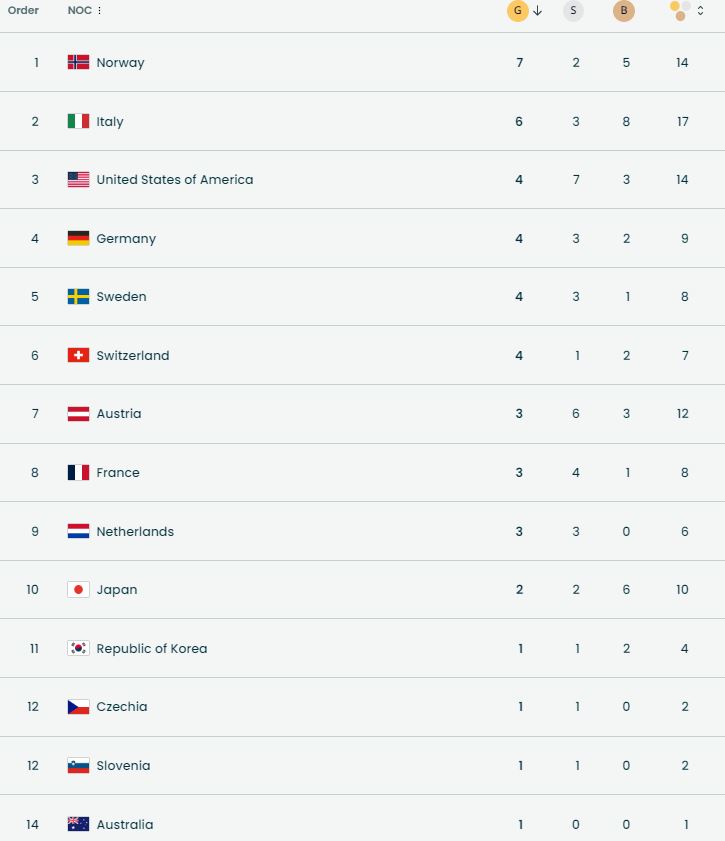Viewport: 725px width, 841px height.
Task: Click the Order column header
Action: 23,11
